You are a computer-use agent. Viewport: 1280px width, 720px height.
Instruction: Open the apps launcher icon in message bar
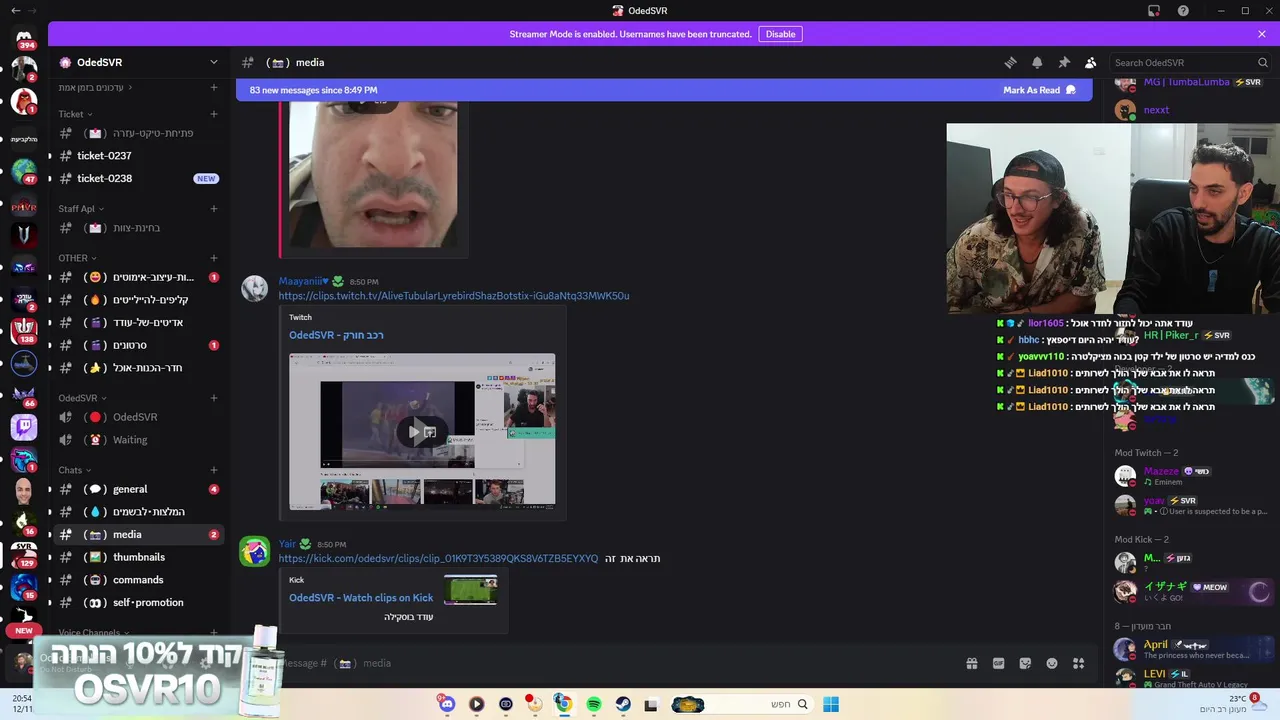(x=1078, y=663)
